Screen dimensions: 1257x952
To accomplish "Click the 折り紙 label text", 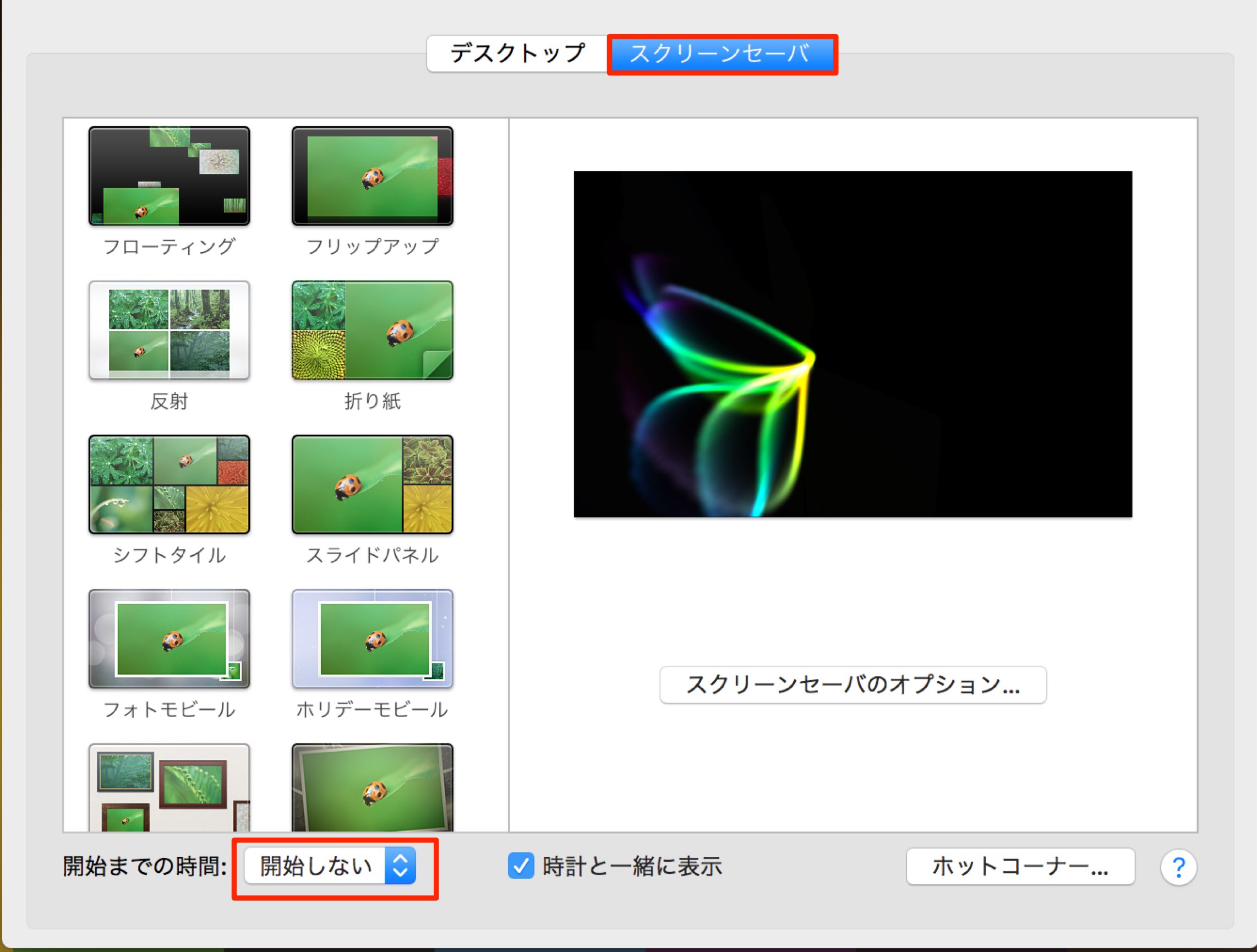I will click(372, 401).
